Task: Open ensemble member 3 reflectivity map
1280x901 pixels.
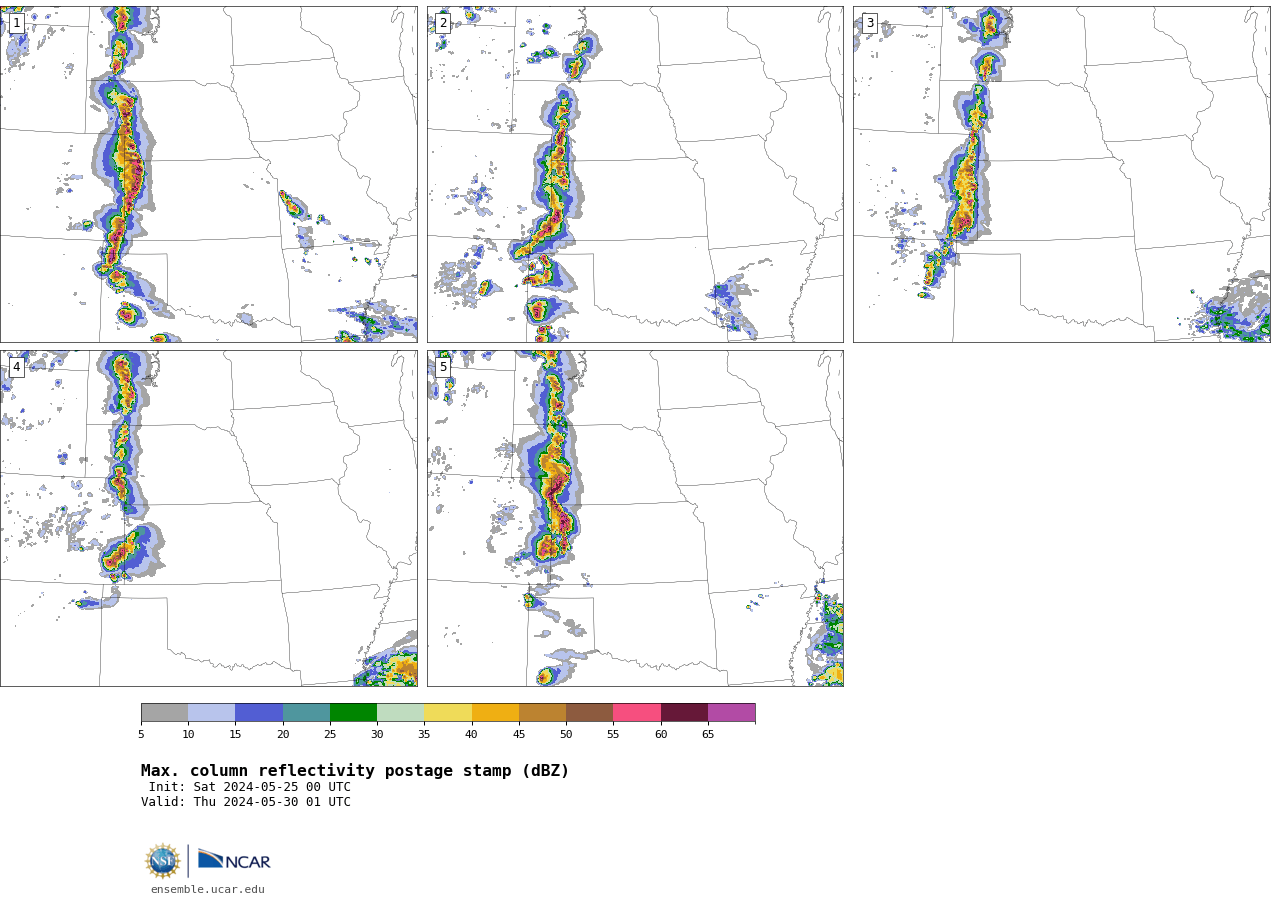Action: [1061, 174]
